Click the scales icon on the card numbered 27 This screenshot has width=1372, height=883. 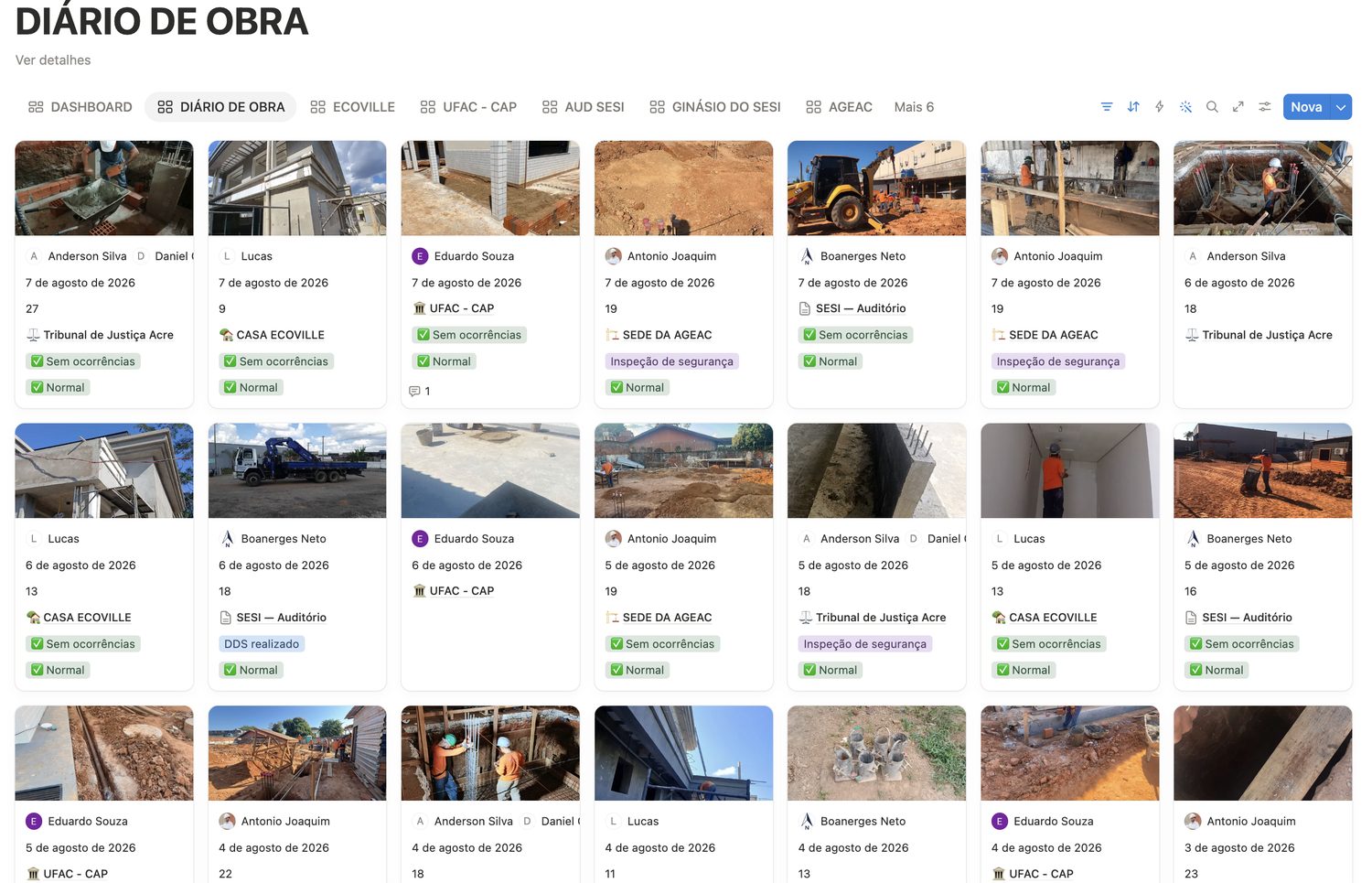point(33,335)
